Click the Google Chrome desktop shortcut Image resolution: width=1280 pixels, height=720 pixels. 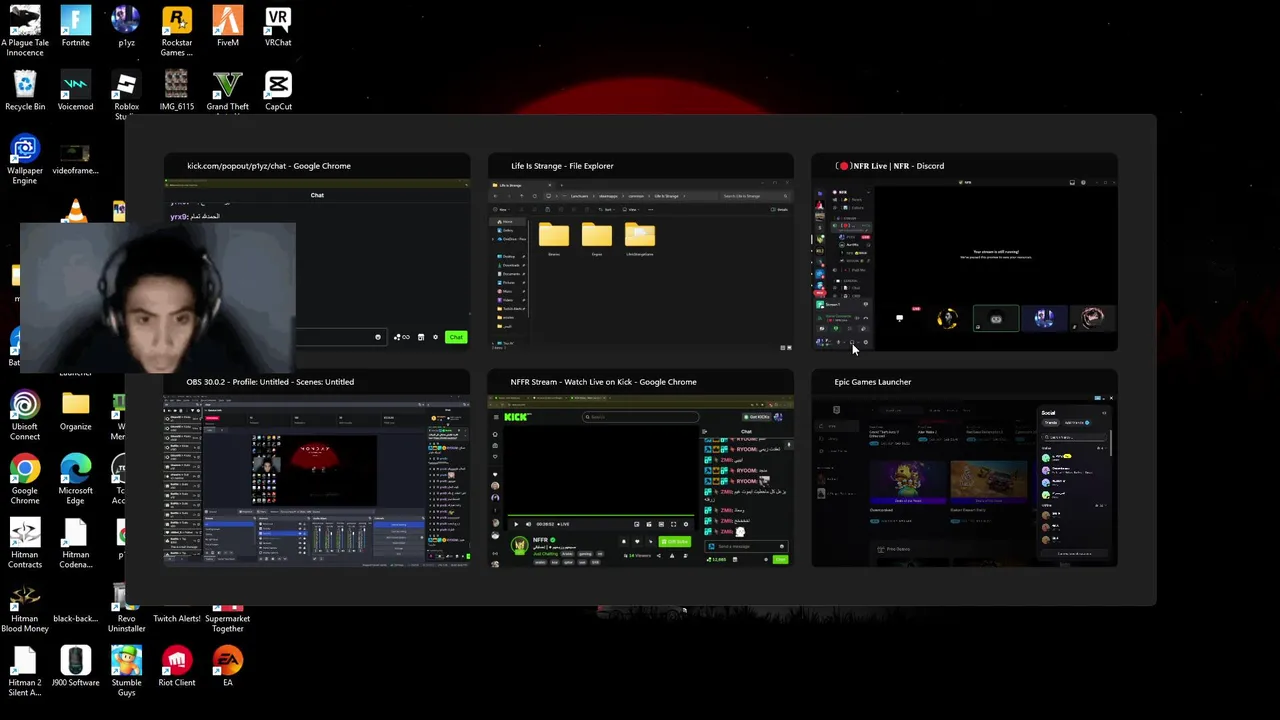(25, 479)
